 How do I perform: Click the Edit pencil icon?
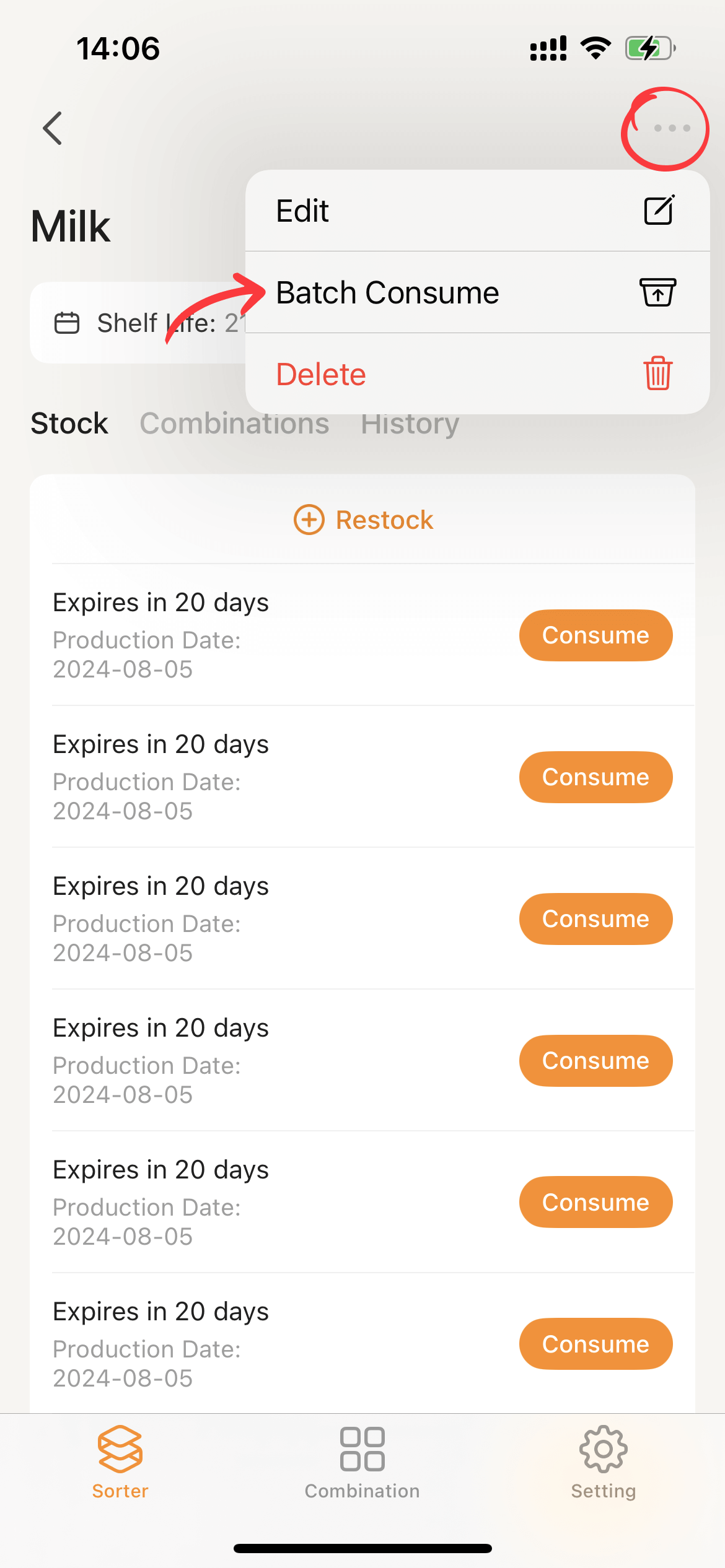pos(658,211)
